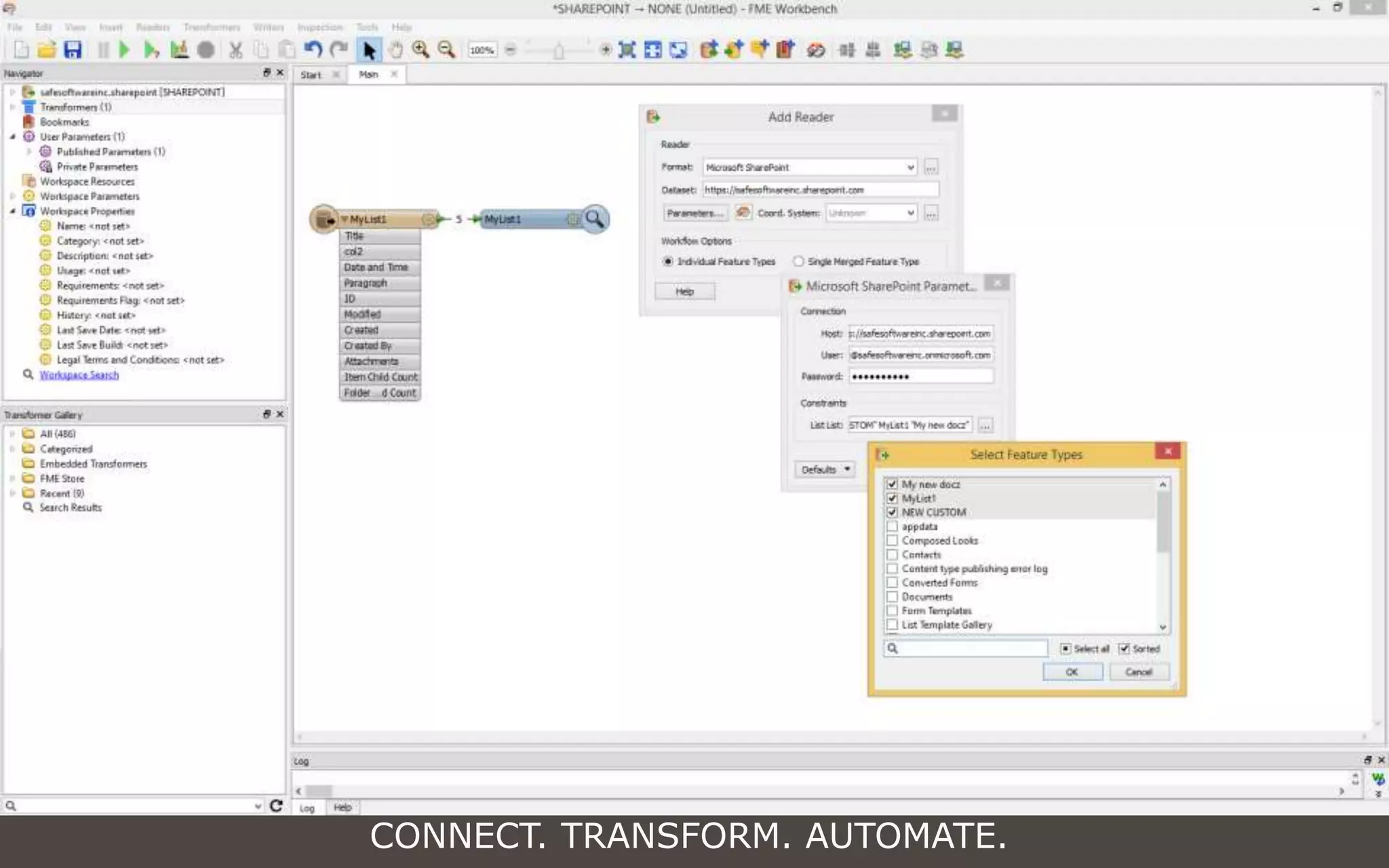Open the Workspace Search link
Screen dimensions: 1389x868
point(79,375)
